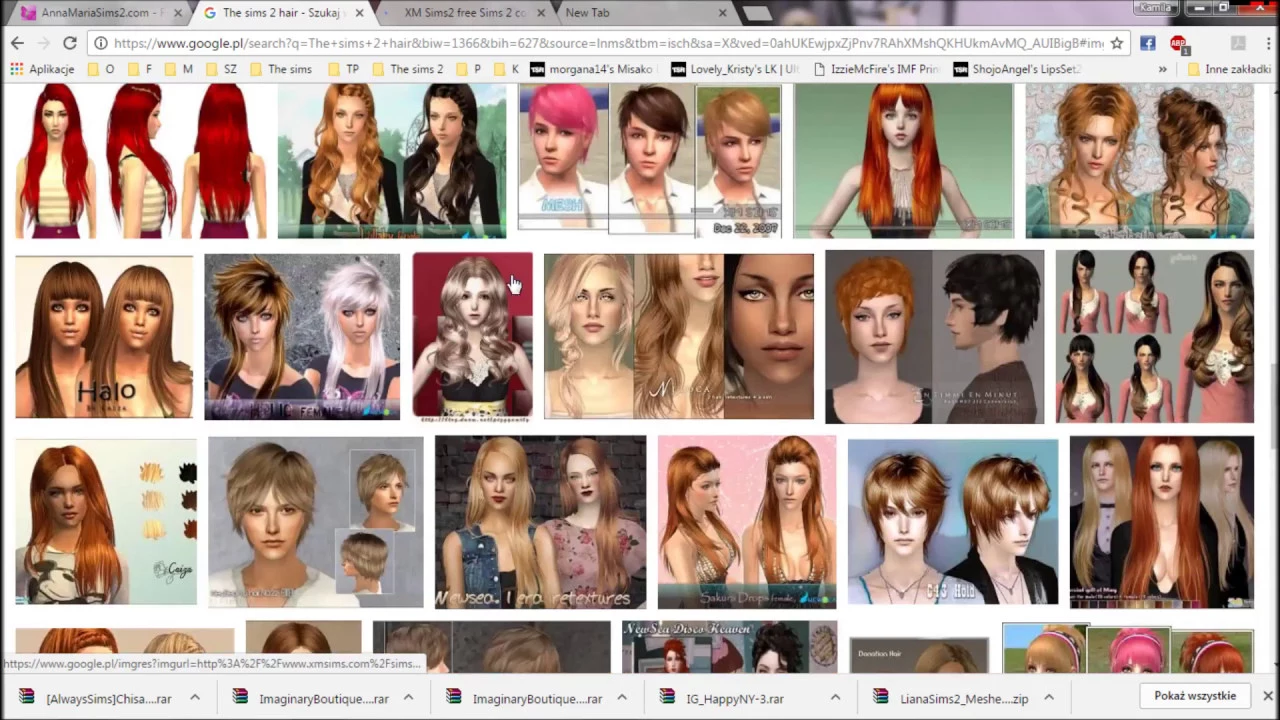Open the curly updo hair thumbnail on blue floral background
The width and height of the screenshot is (1280, 720).
(1139, 161)
